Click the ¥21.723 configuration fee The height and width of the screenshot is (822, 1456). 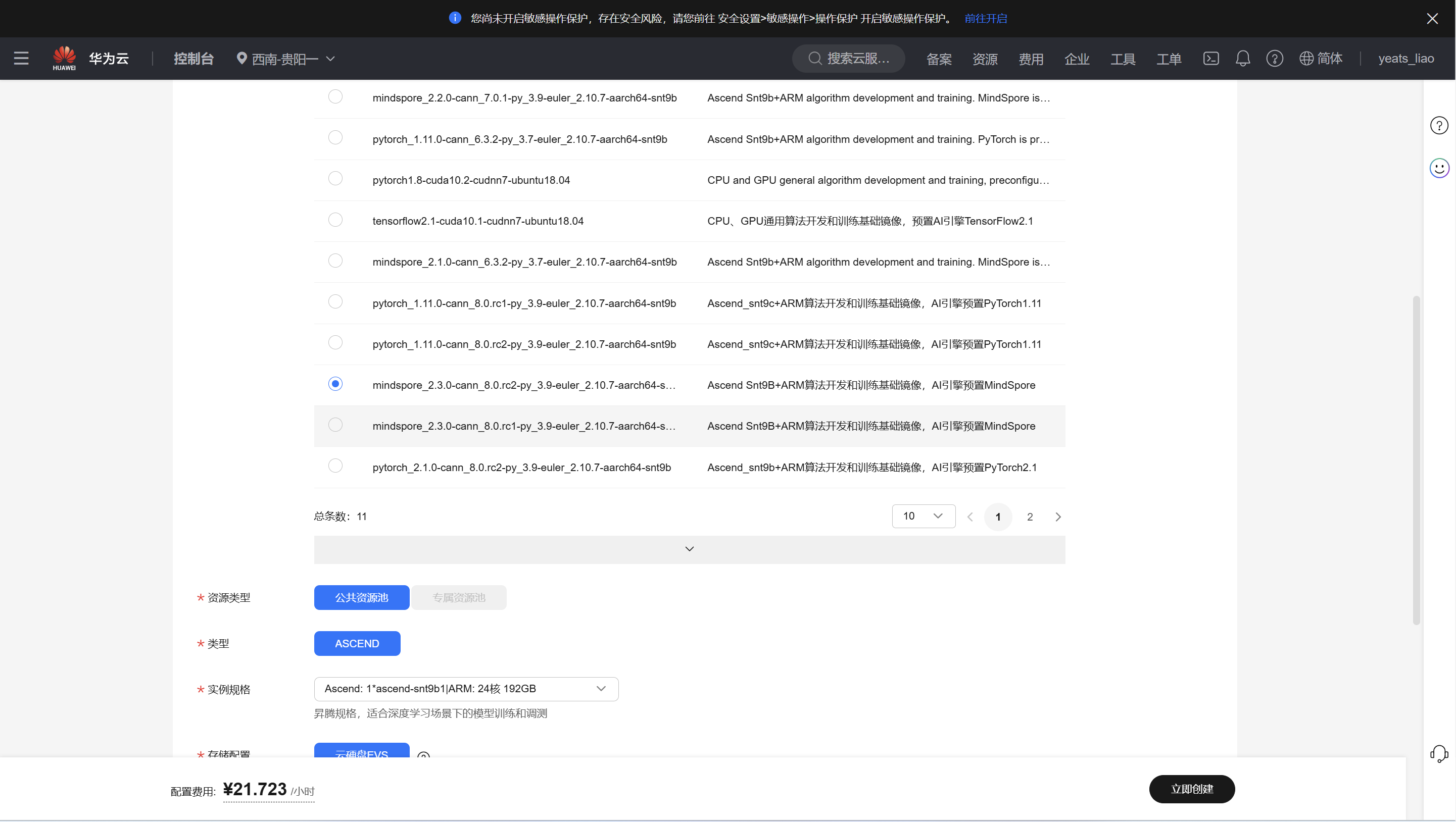coord(255,789)
